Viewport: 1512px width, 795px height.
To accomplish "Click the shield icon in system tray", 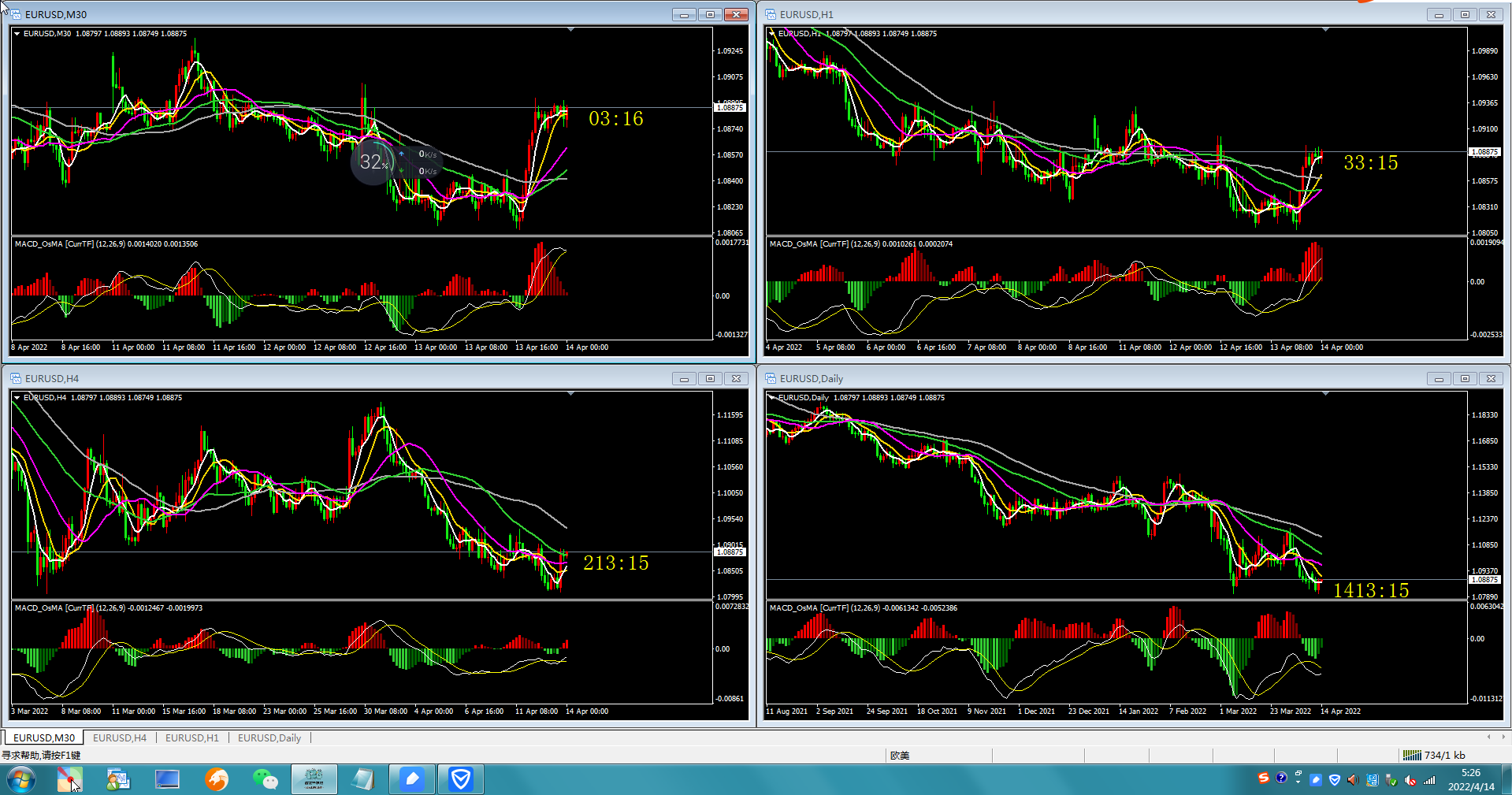I will coord(1335,780).
